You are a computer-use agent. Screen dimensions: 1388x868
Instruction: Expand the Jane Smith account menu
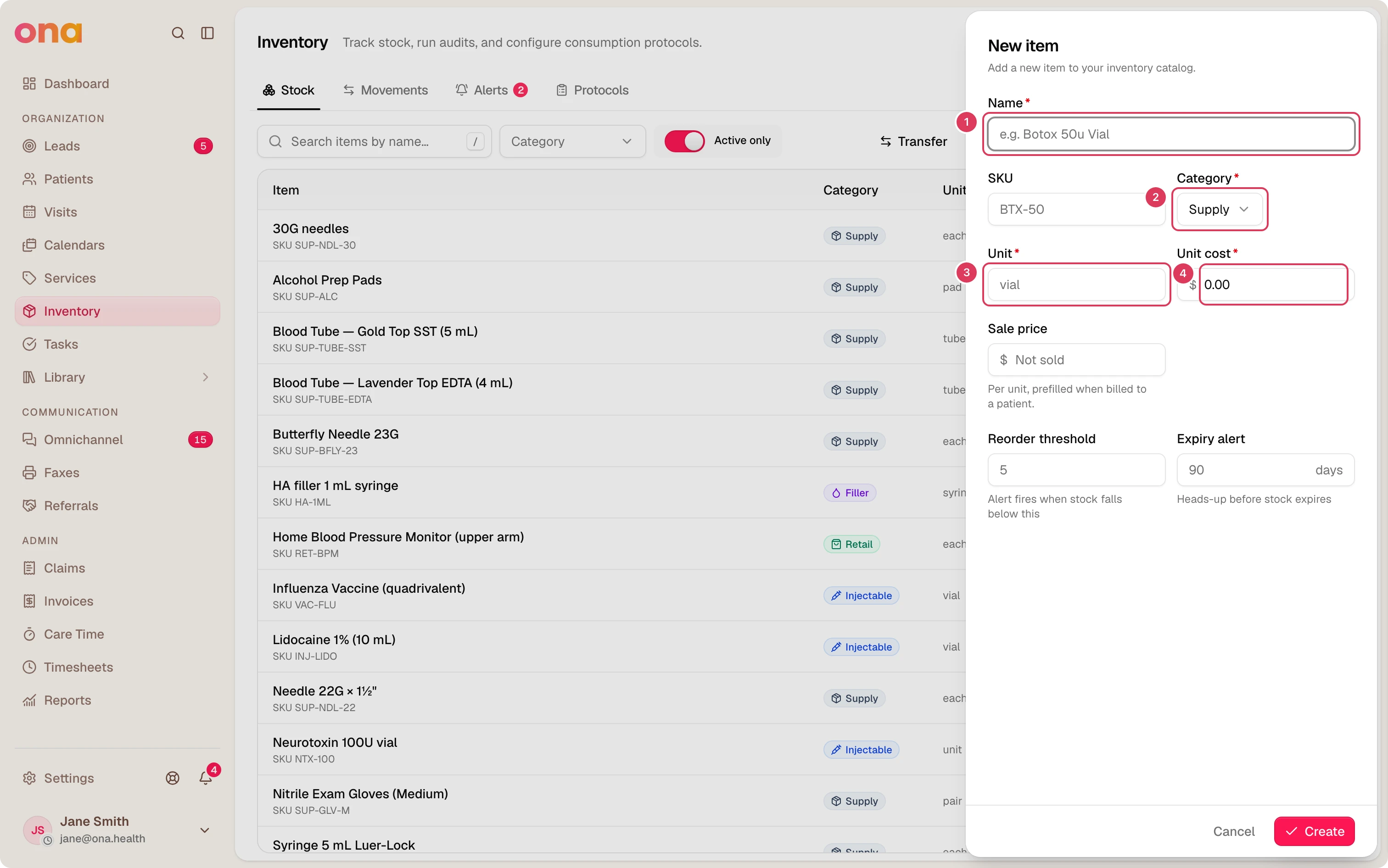117,830
